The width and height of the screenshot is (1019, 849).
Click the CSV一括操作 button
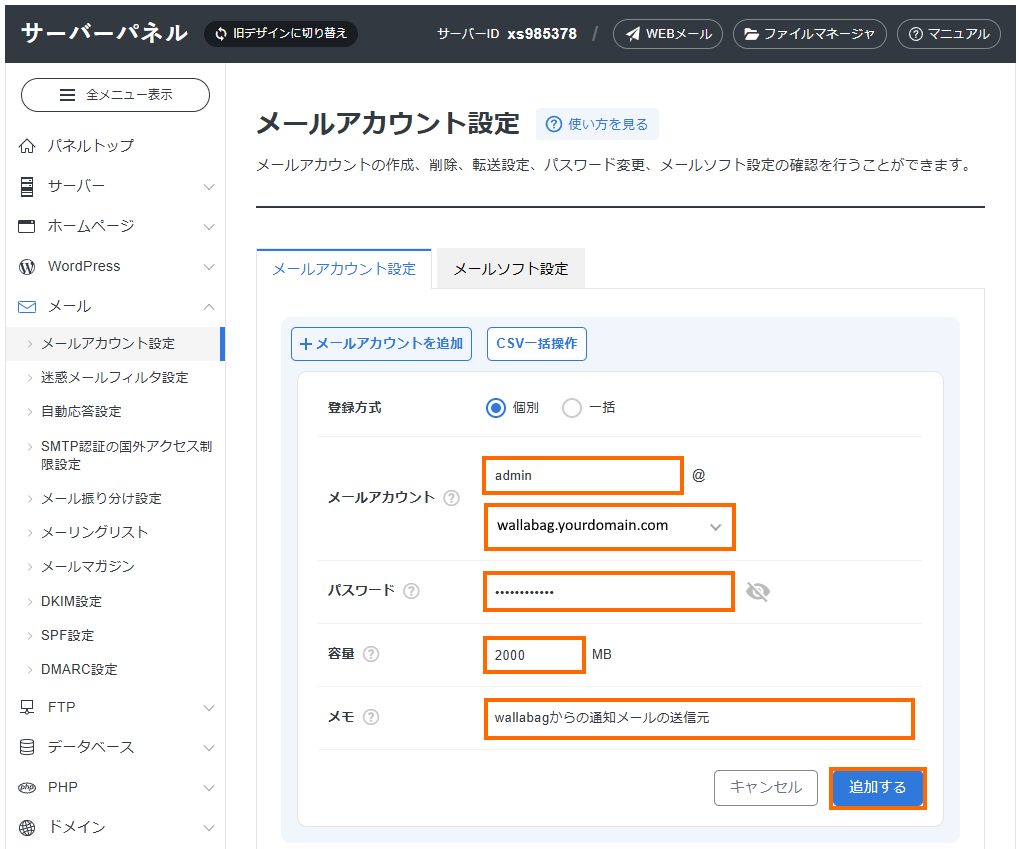(537, 344)
